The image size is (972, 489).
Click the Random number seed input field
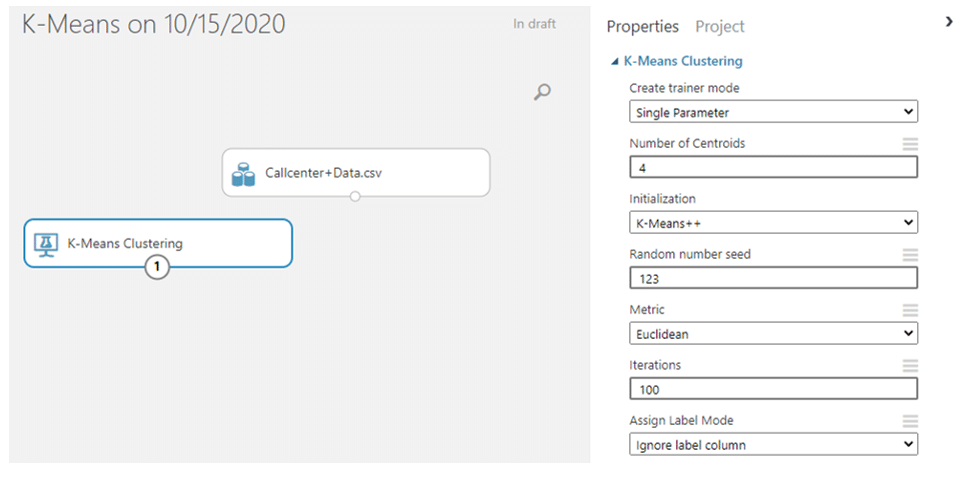[773, 278]
